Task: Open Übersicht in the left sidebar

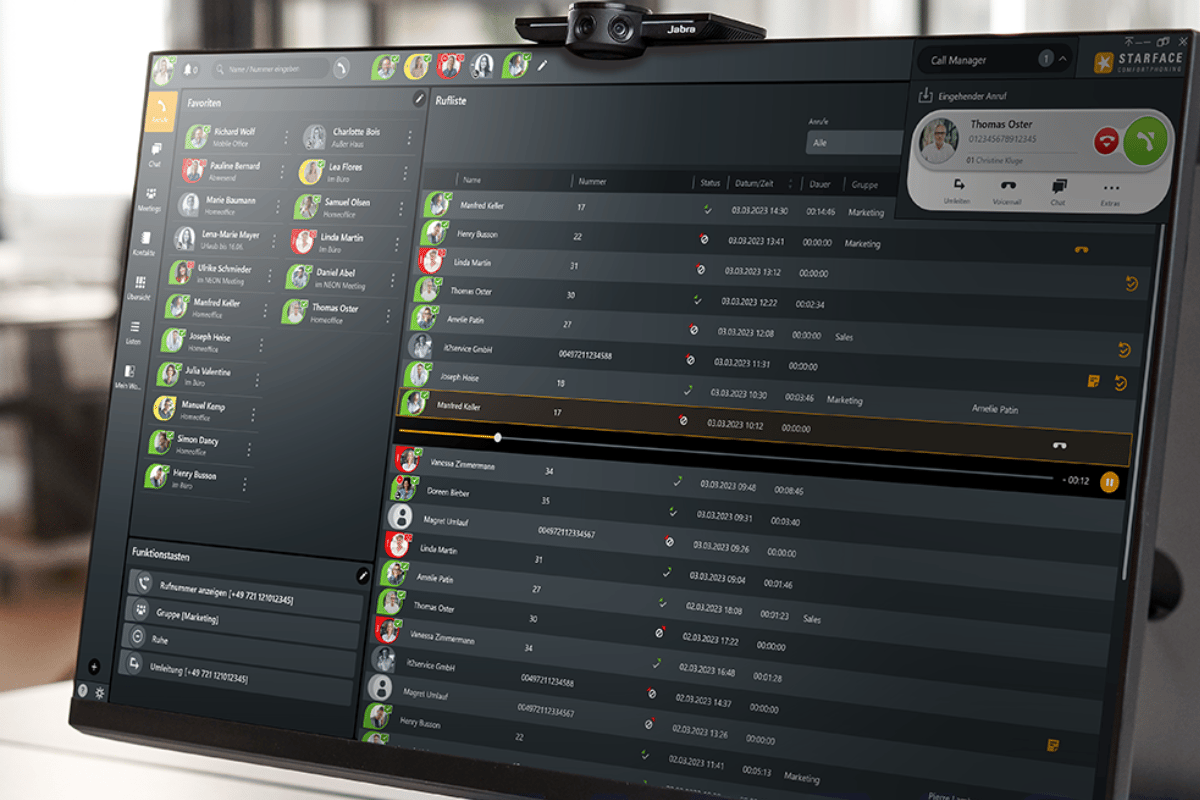Action: [141, 288]
